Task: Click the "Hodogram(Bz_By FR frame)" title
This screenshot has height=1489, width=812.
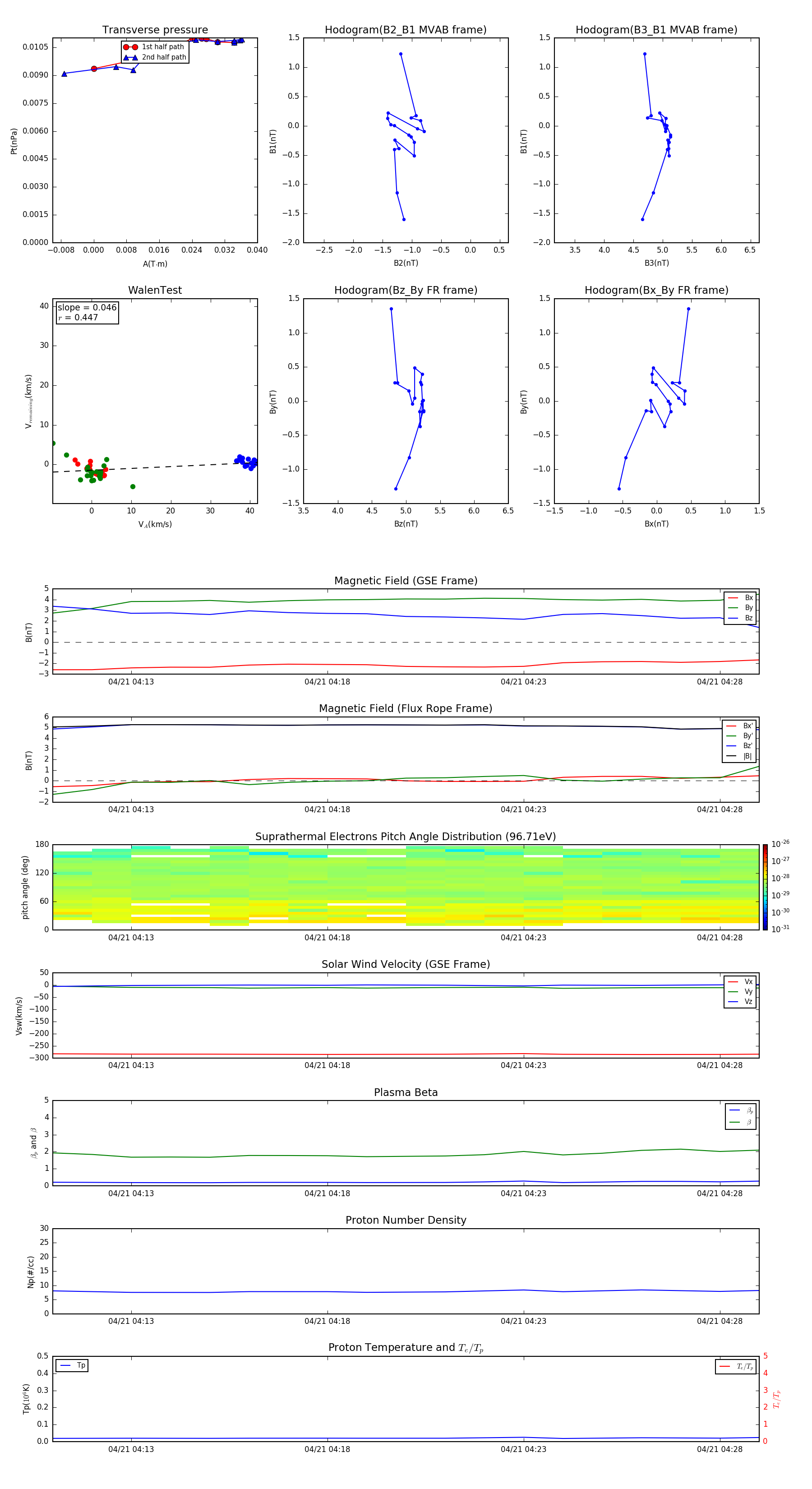Action: [406, 290]
